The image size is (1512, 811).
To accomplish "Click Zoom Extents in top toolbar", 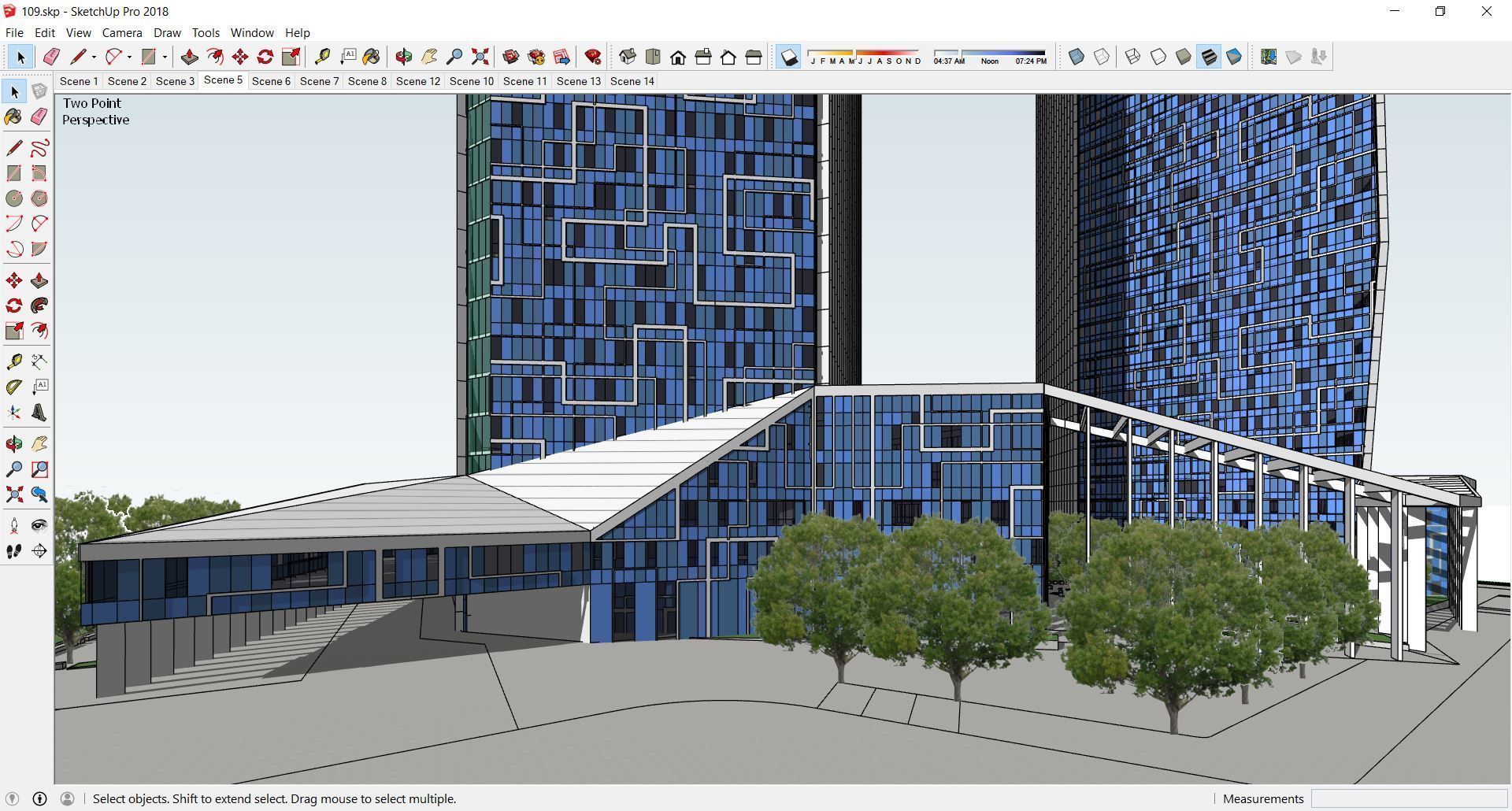I will point(480,57).
